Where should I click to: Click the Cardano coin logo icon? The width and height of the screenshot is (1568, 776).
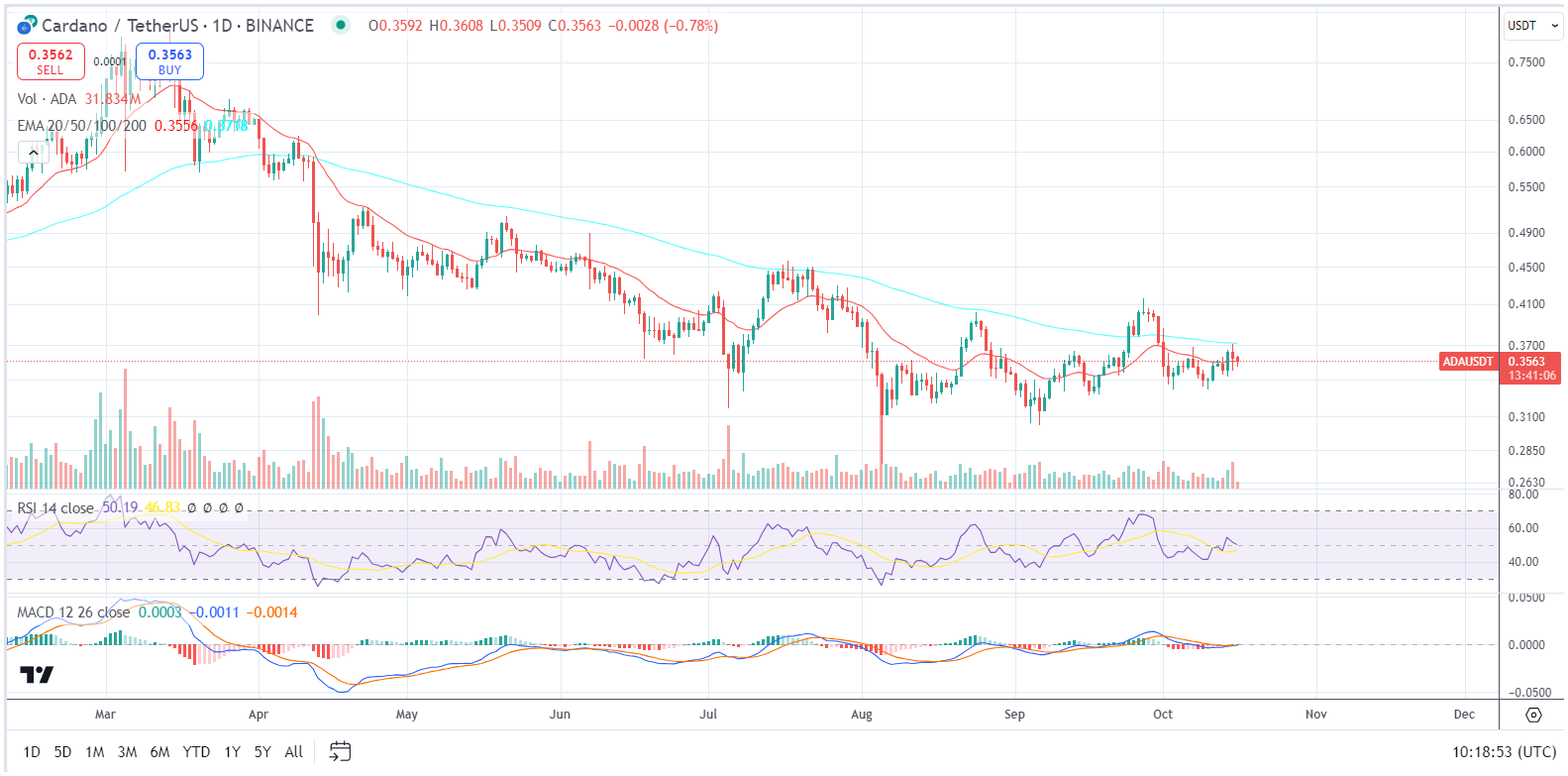tap(28, 25)
